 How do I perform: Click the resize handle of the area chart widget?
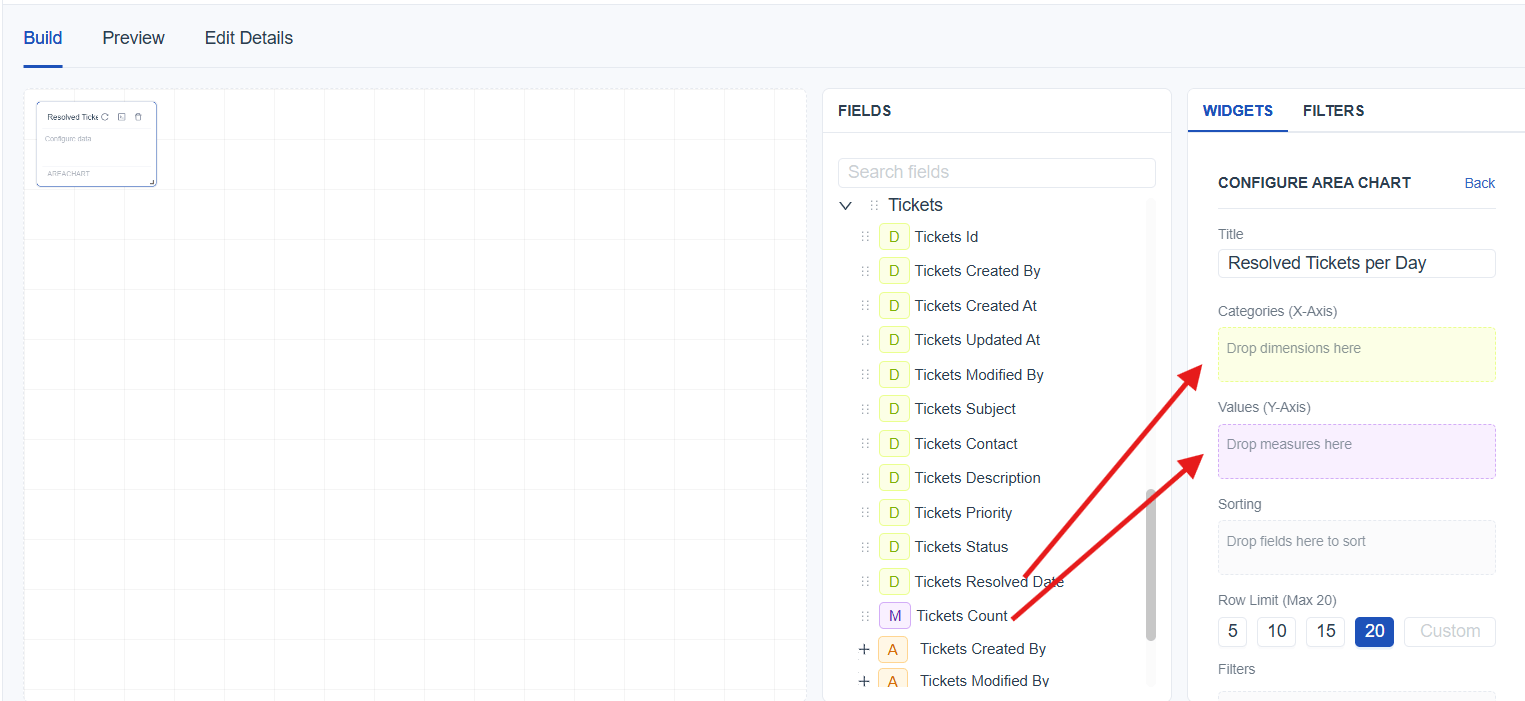tap(152, 182)
